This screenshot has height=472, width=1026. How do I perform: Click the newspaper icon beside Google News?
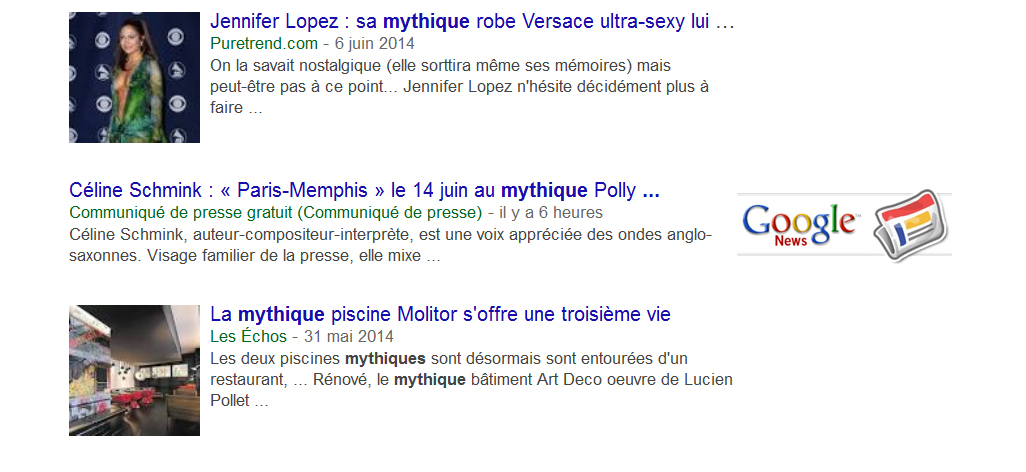pos(910,224)
